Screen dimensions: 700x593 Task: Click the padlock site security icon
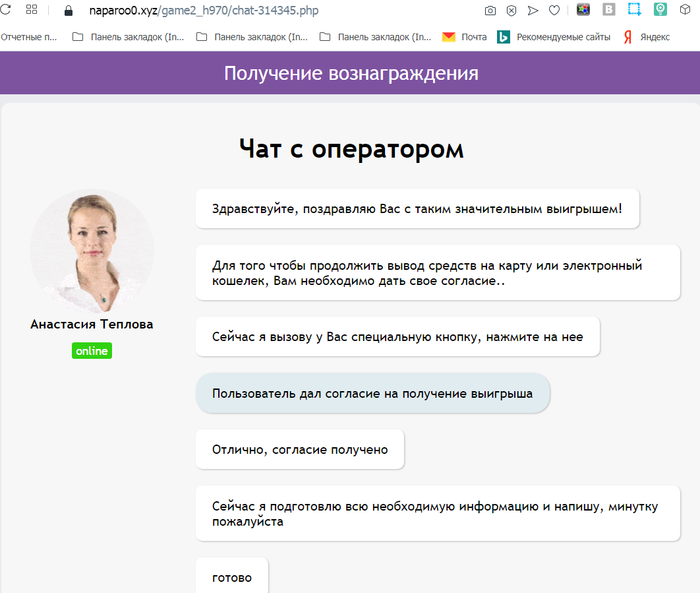point(68,10)
